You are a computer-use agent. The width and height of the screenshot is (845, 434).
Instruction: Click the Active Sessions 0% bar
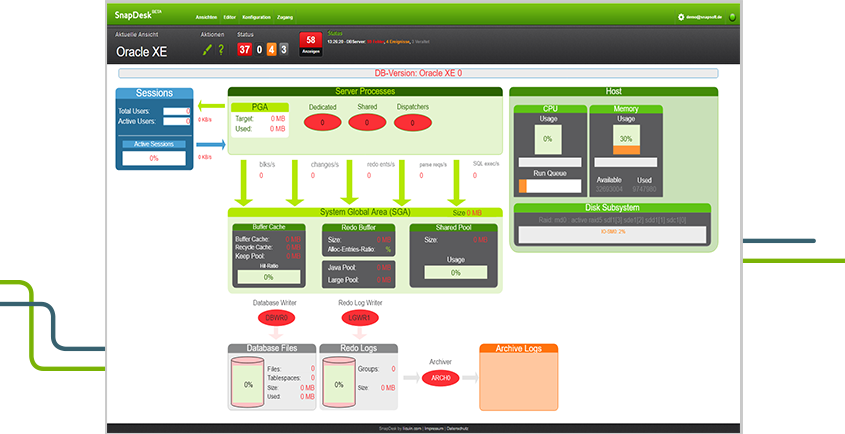pos(154,159)
